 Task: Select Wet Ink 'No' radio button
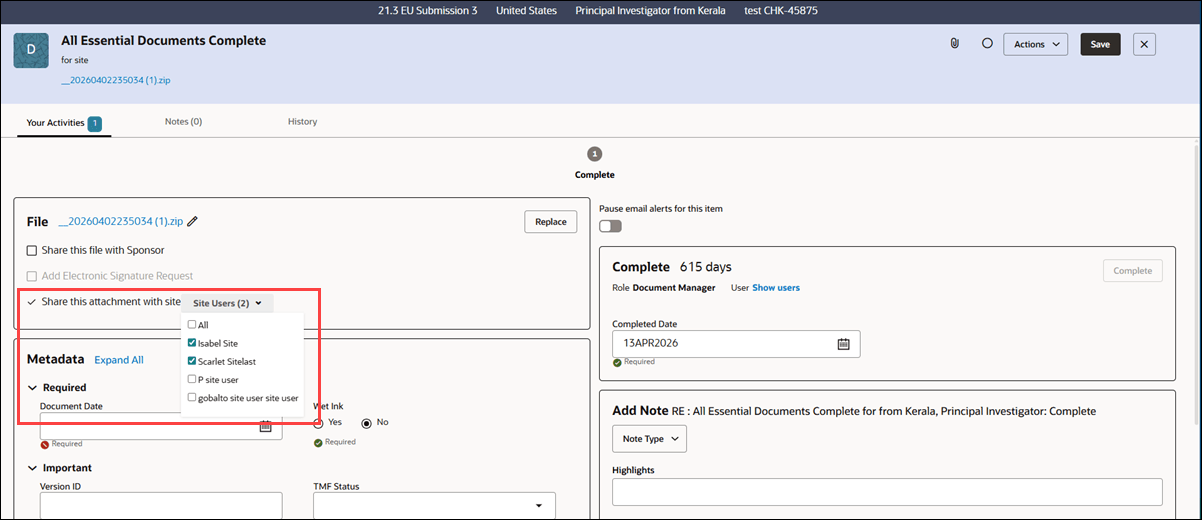click(367, 422)
